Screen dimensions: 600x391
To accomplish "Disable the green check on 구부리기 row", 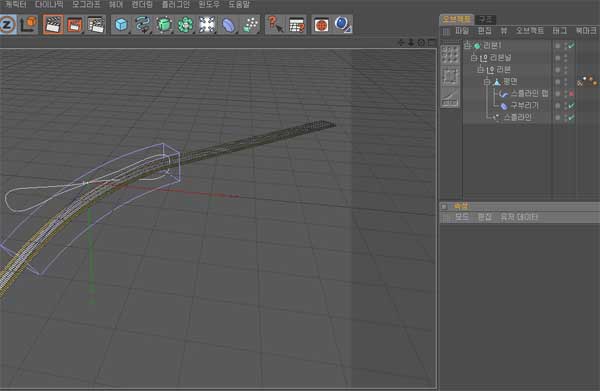I will pos(571,105).
